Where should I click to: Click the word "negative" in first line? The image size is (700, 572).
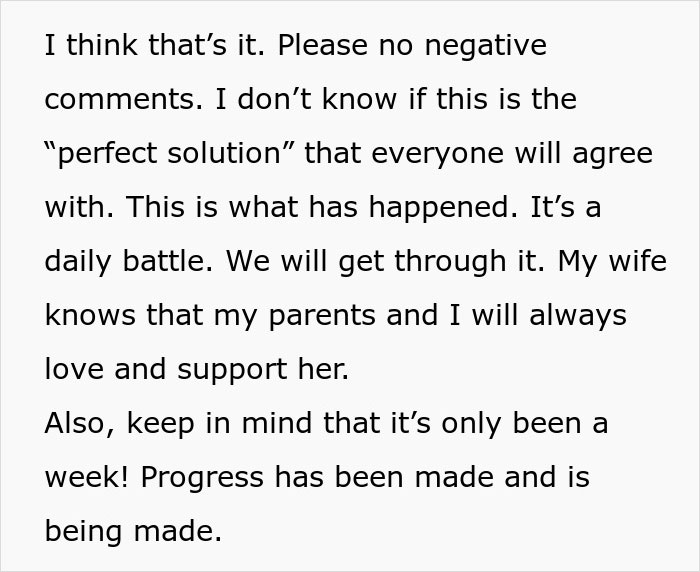pos(485,46)
